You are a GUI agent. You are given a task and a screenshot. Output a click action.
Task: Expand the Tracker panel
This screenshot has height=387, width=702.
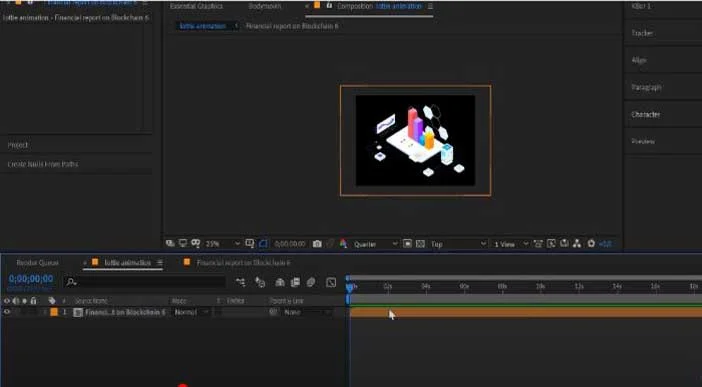pyautogui.click(x=642, y=33)
